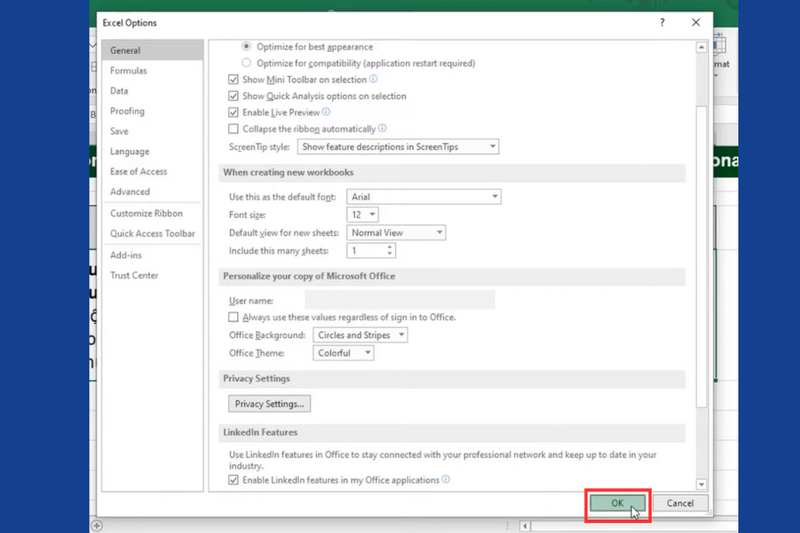
Task: Uncheck Enable Live Preview checkbox
Action: (x=233, y=112)
